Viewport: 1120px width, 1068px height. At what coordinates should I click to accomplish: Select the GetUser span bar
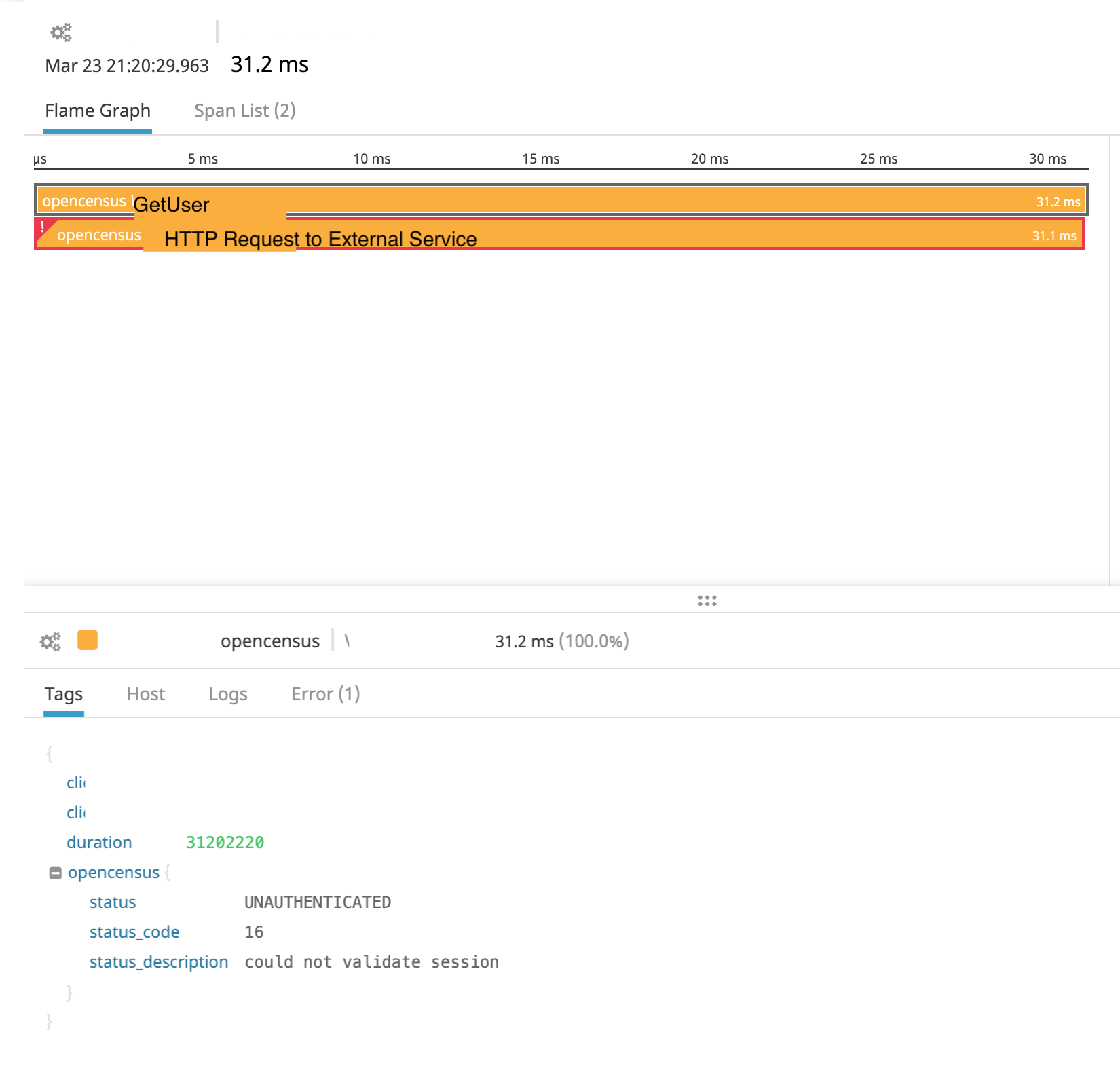click(x=561, y=200)
